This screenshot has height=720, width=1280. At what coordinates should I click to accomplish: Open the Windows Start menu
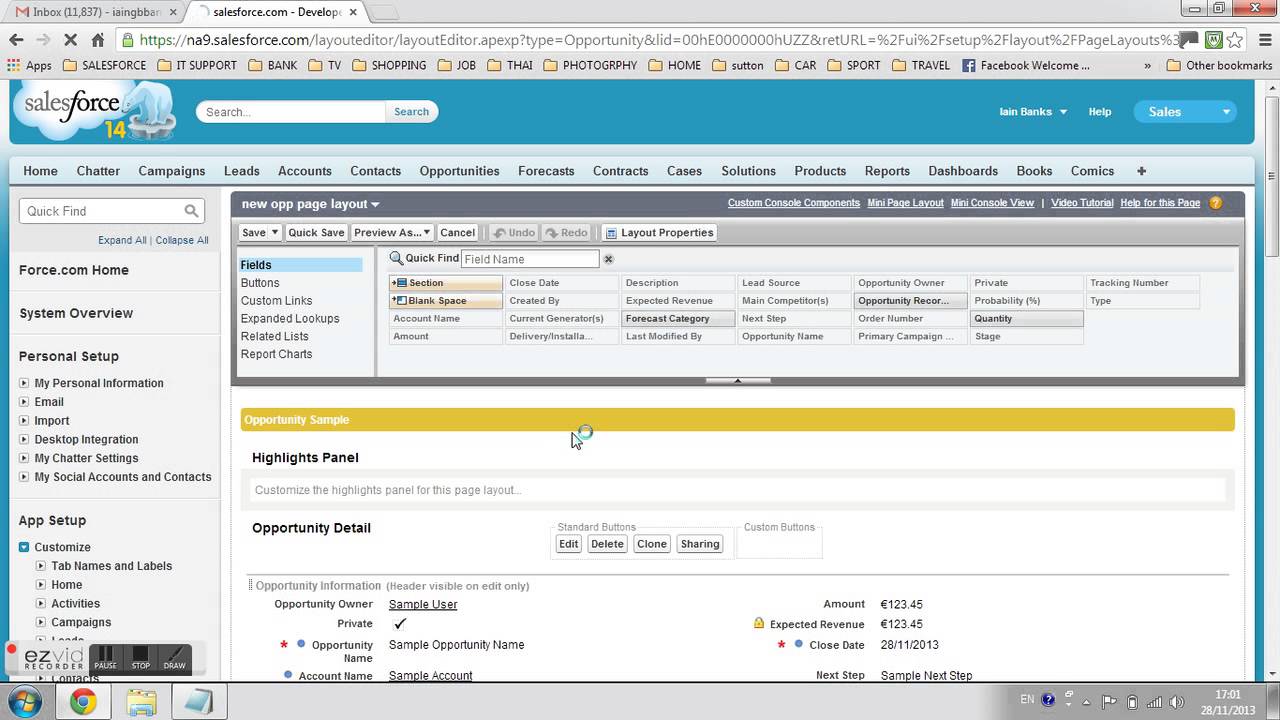point(24,701)
